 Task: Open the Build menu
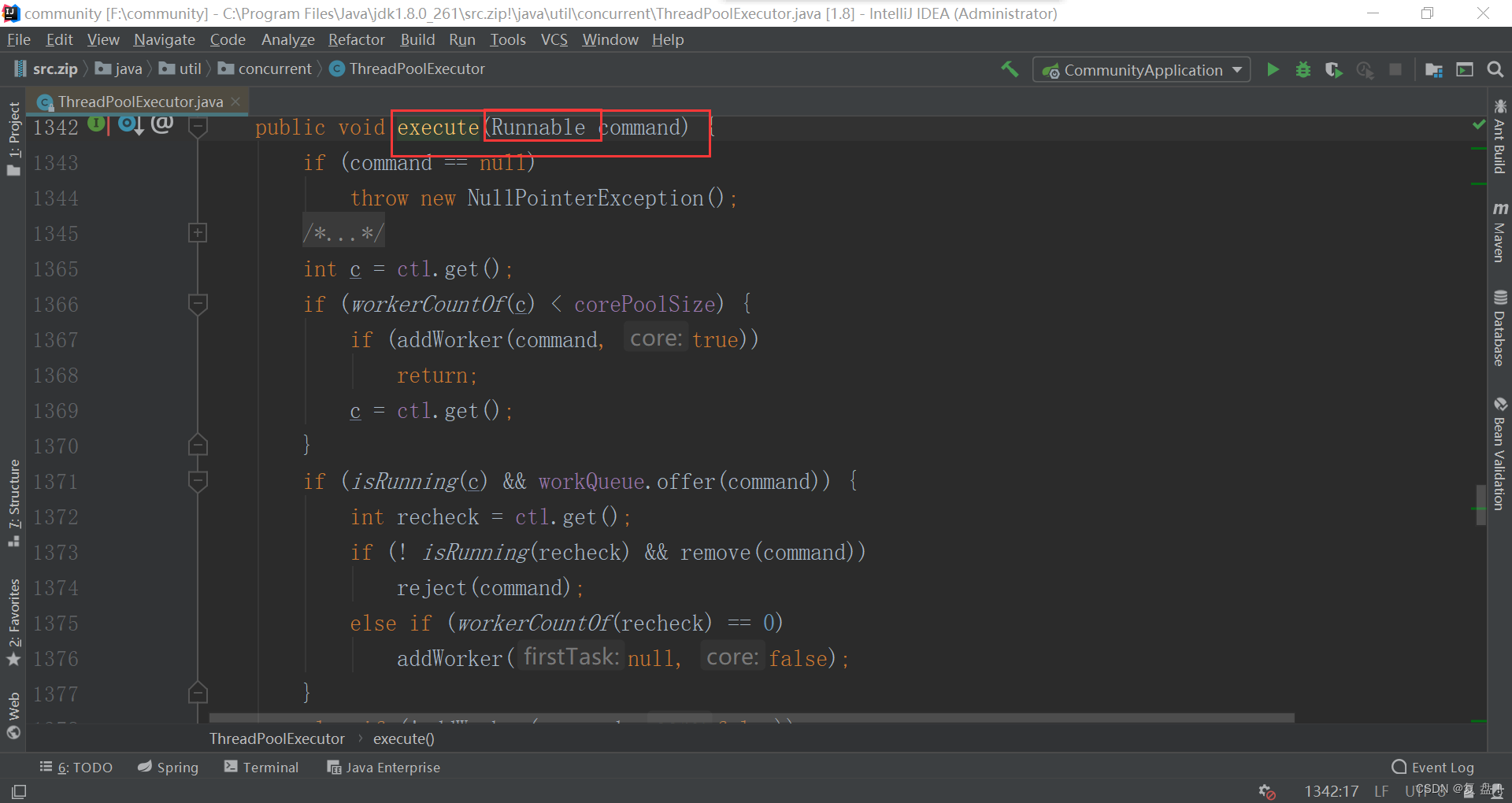(x=417, y=39)
